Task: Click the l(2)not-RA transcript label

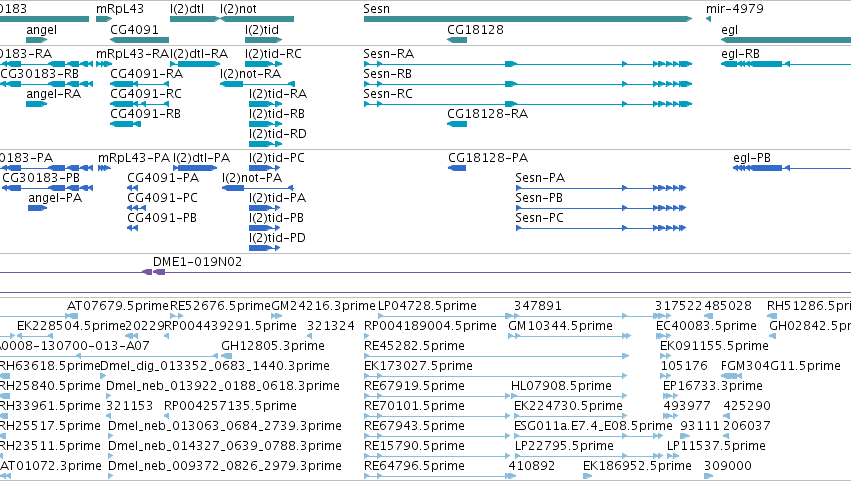Action: pos(251,74)
